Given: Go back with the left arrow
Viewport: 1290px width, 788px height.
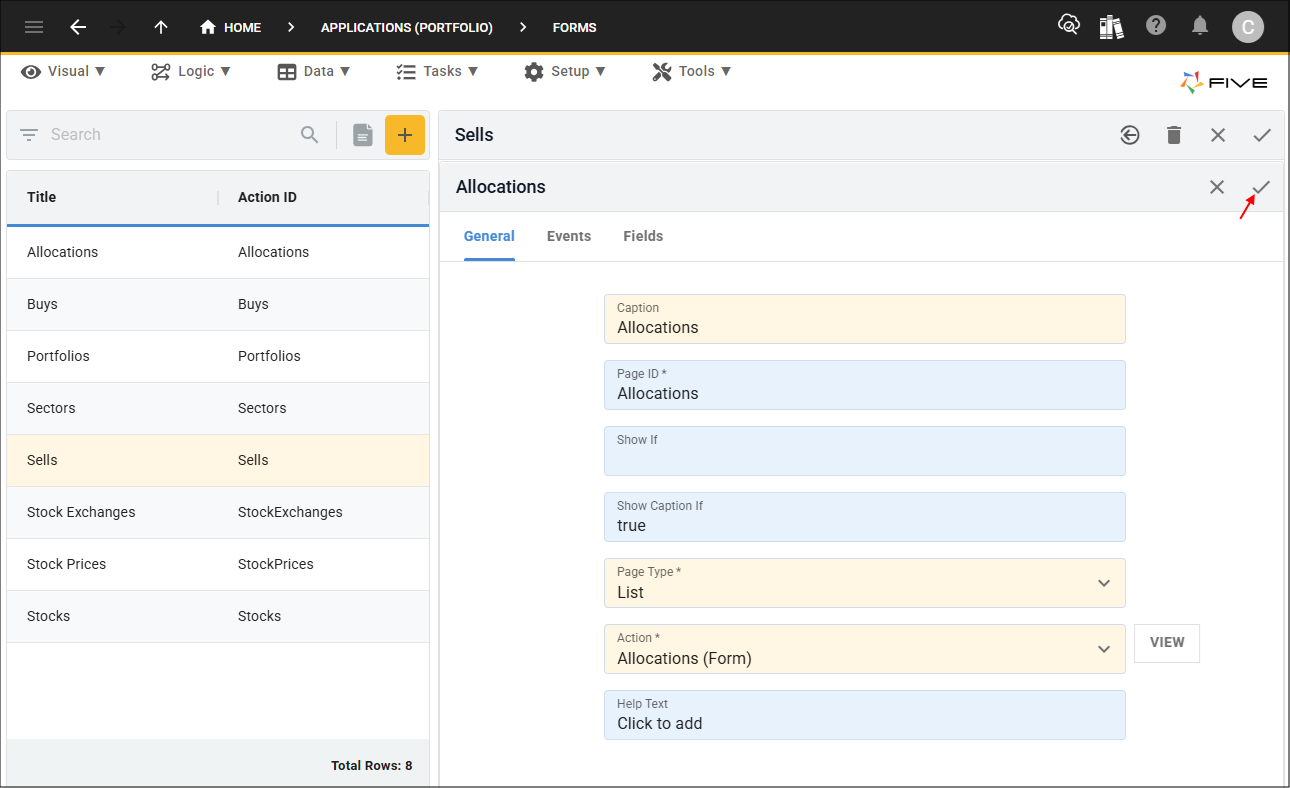Looking at the screenshot, I should (78, 27).
